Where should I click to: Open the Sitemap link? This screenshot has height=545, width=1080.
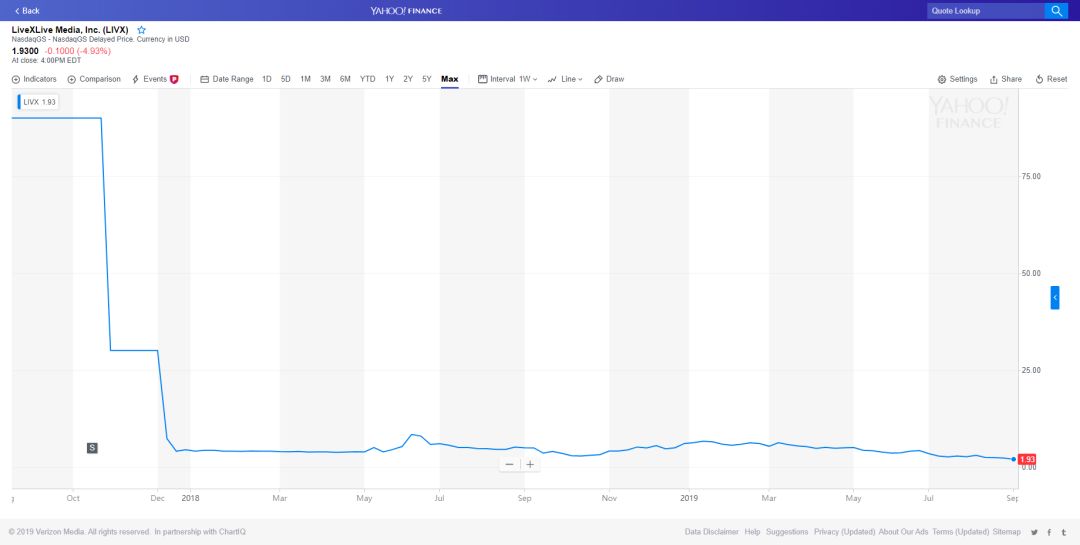click(1007, 532)
